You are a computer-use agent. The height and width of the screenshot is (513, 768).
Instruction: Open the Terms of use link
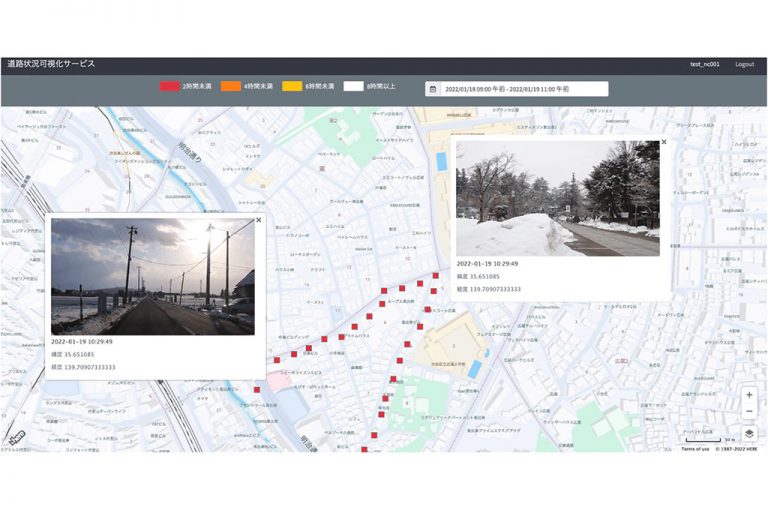[695, 449]
